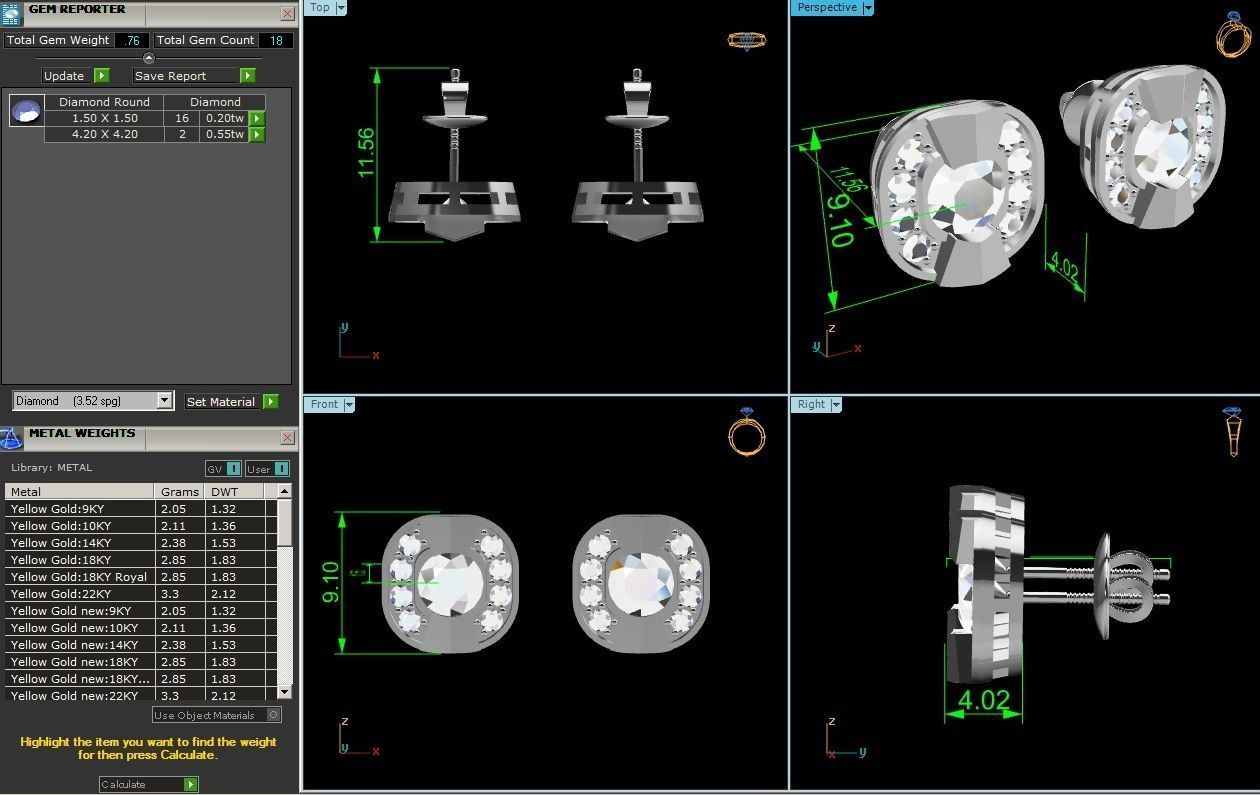
Task: Click the gem icon in Top viewport corner
Action: click(x=746, y=41)
